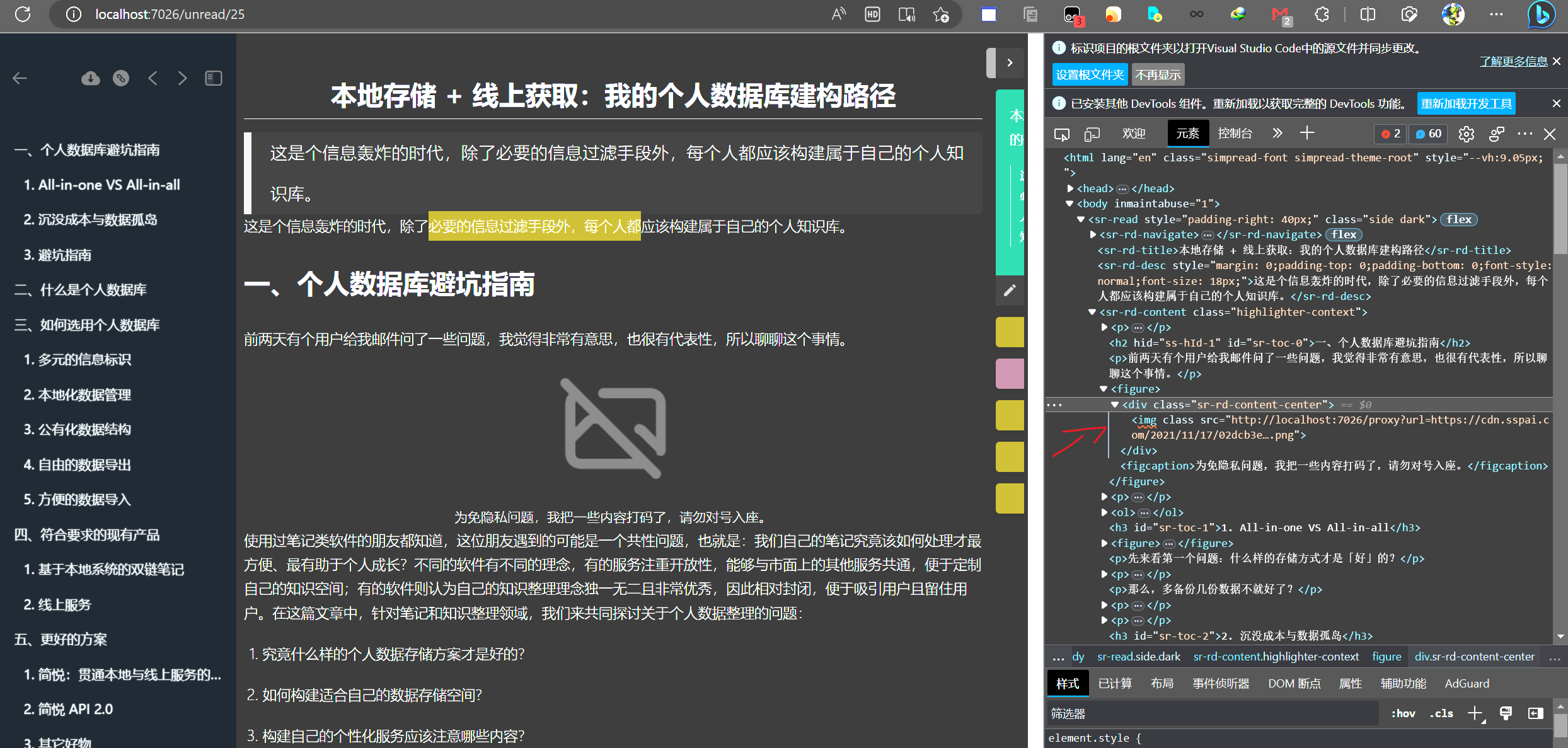Screen dimensions: 1568x748
Task: Select the pink highlight color swatch
Action: 1010,374
